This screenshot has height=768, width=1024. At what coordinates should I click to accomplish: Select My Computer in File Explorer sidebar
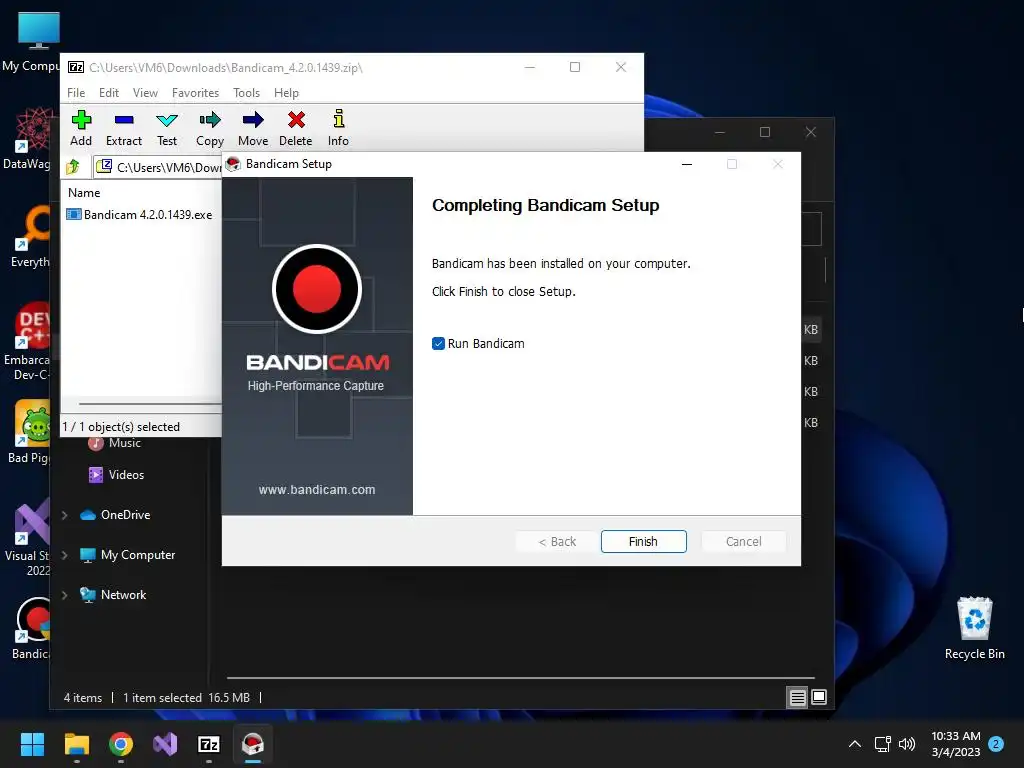[127, 555]
